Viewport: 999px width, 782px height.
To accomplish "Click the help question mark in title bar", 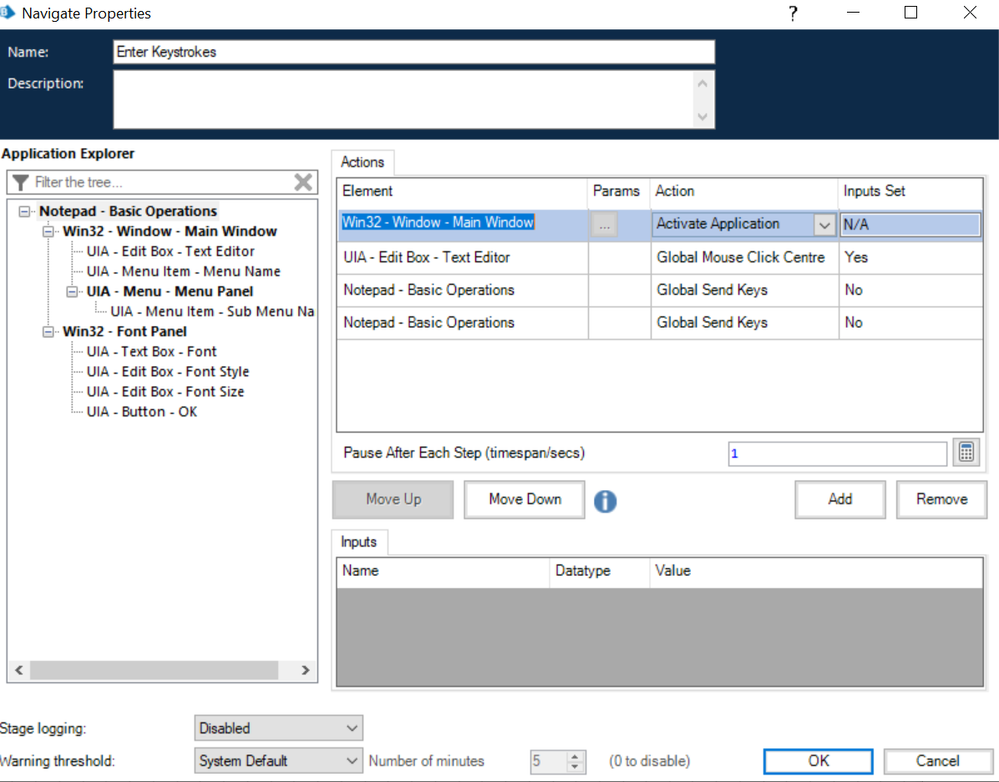I will [x=793, y=14].
